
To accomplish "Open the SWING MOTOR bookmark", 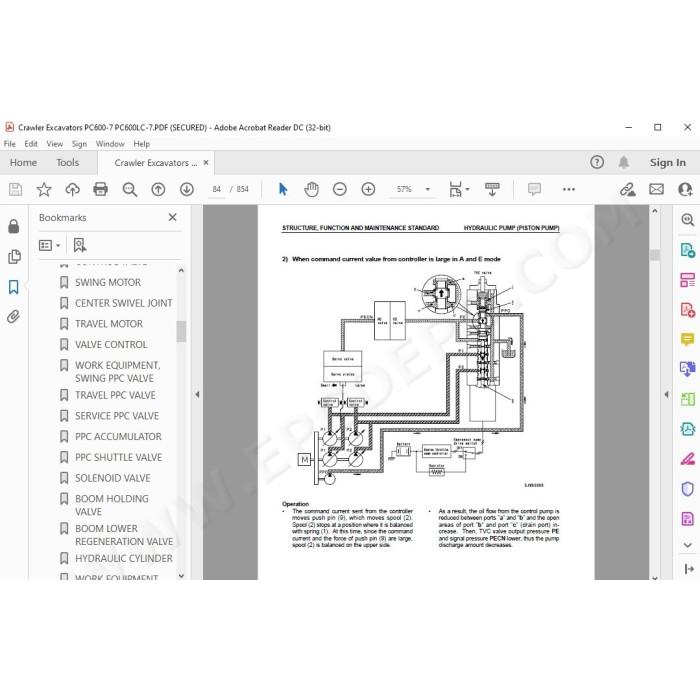I will point(108,282).
